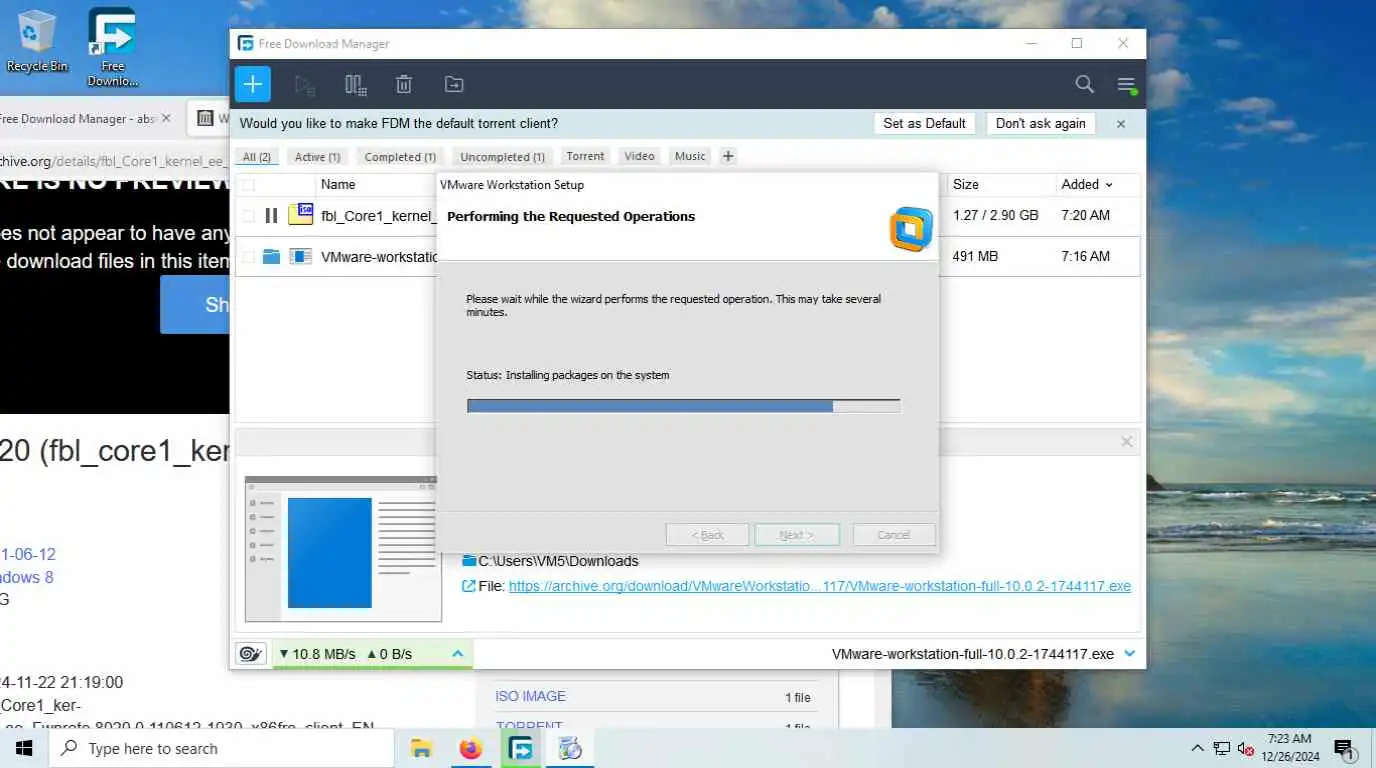Click the start downloads toolbar icon
Viewport: 1376px width, 768px height.
point(305,85)
